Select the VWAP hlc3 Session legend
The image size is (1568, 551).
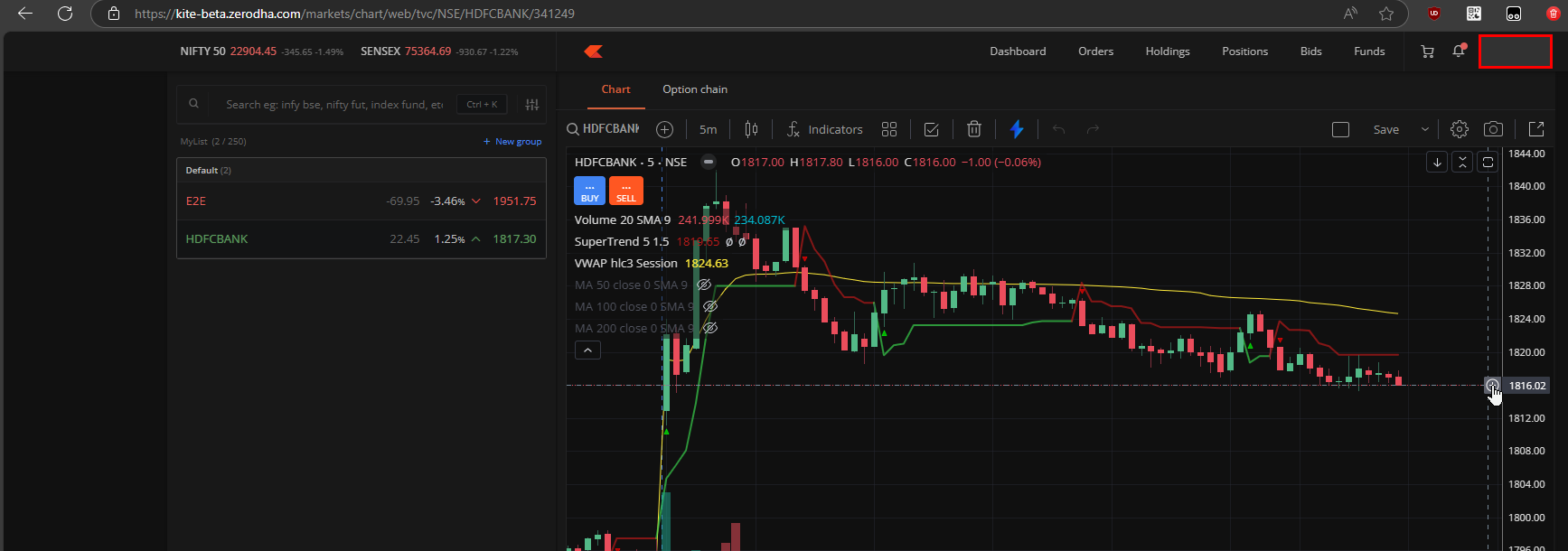(625, 263)
